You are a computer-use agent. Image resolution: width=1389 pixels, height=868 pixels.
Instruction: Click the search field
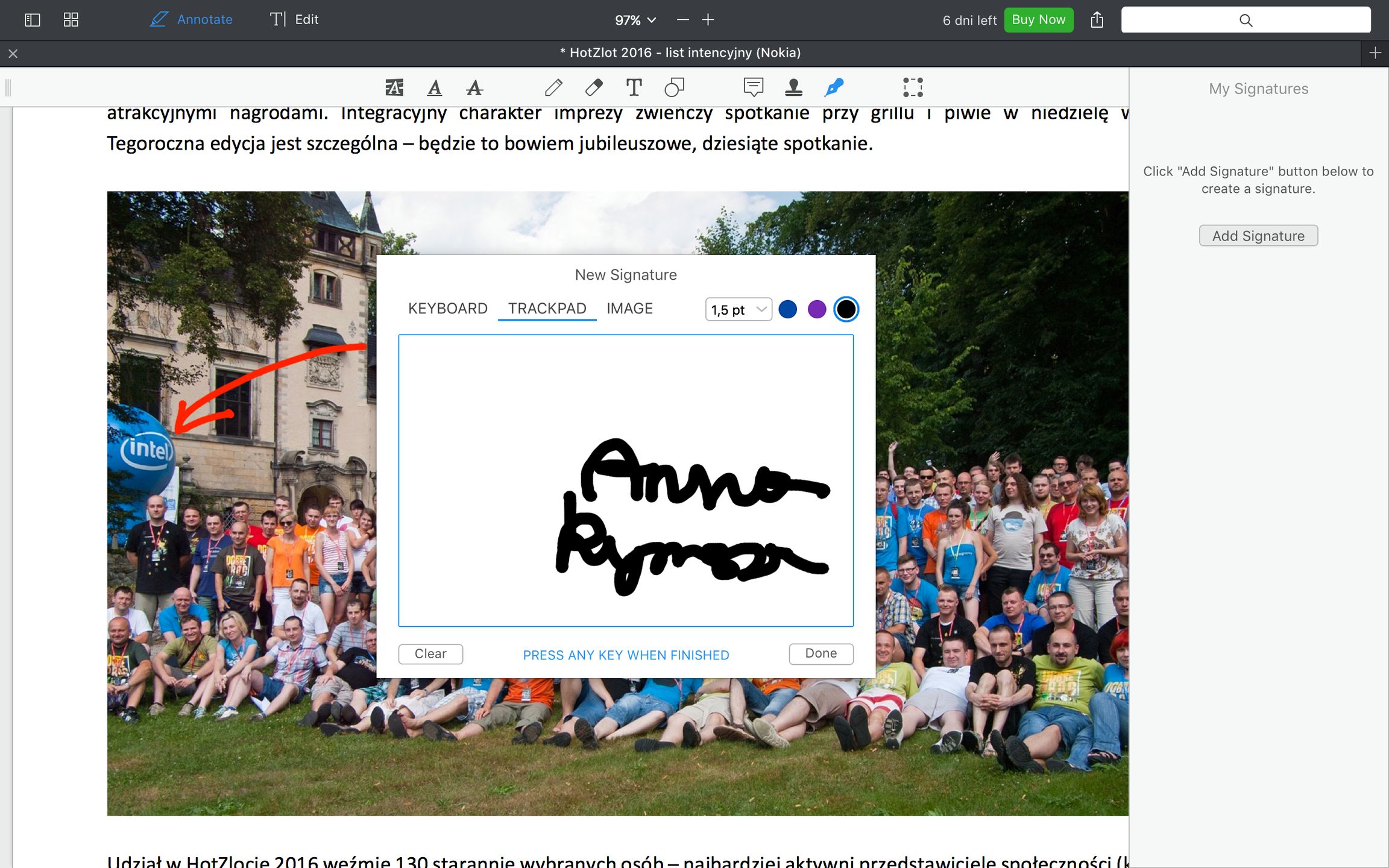click(x=1246, y=20)
